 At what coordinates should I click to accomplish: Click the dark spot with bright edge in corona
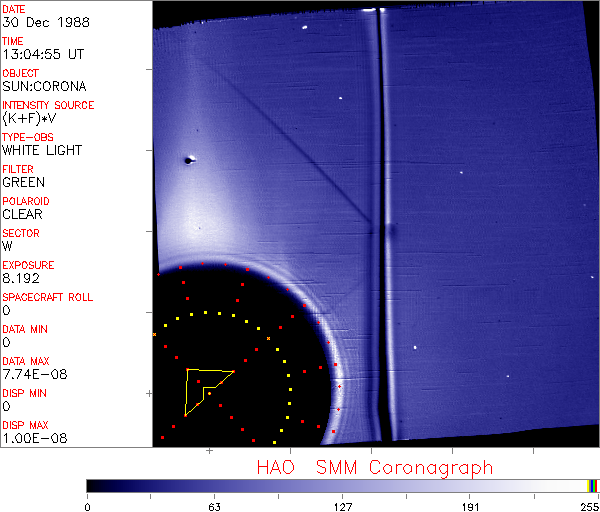[x=189, y=160]
